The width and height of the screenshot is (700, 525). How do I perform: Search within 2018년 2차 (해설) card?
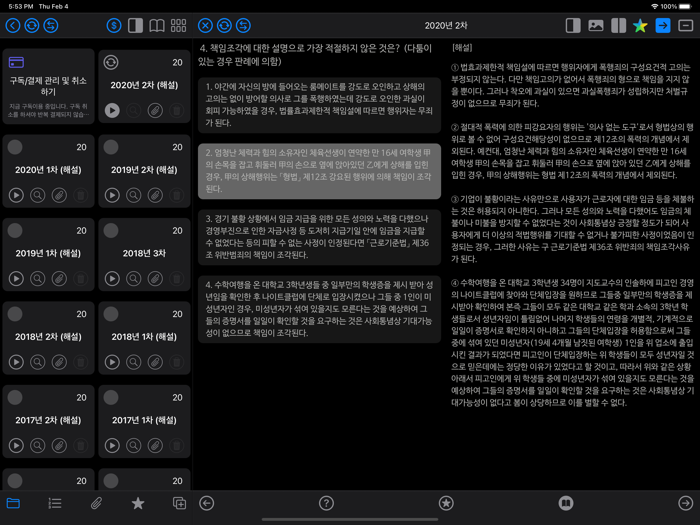click(x=38, y=362)
